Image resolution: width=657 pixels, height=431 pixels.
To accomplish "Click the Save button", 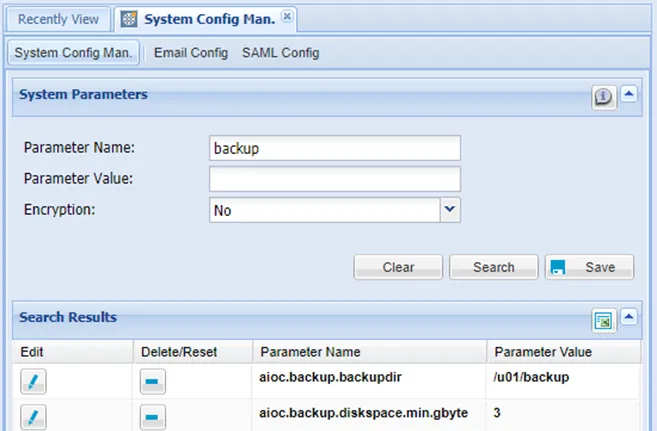I will pos(589,267).
